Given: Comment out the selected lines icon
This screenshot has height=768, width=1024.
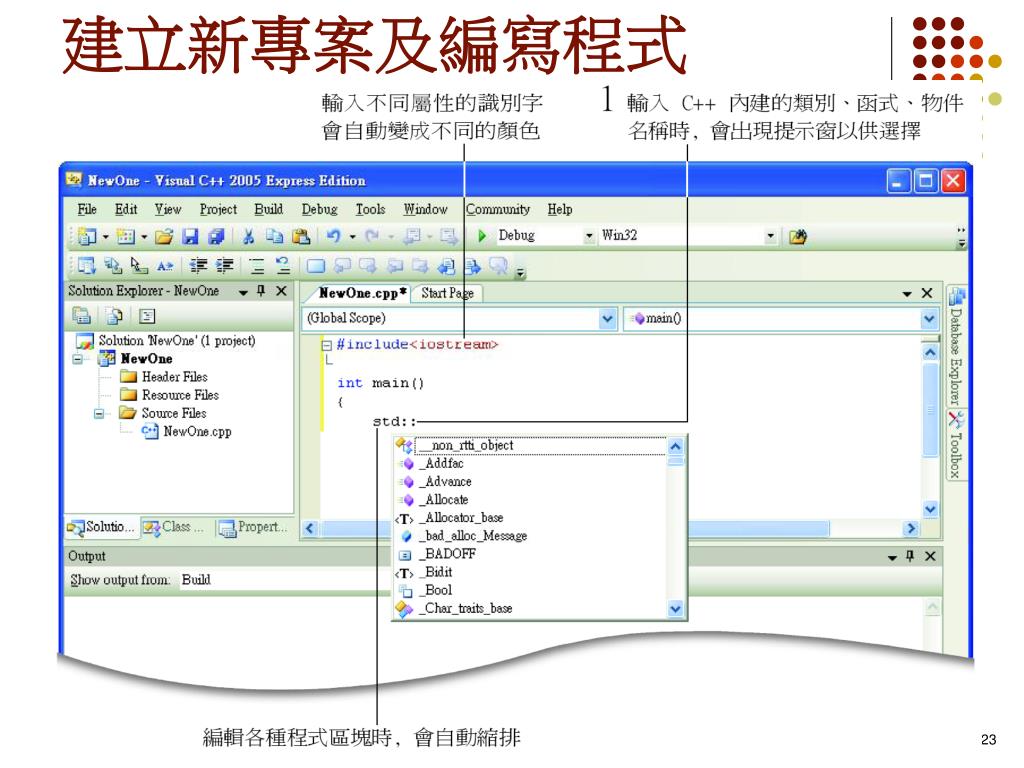Looking at the screenshot, I should [x=257, y=265].
